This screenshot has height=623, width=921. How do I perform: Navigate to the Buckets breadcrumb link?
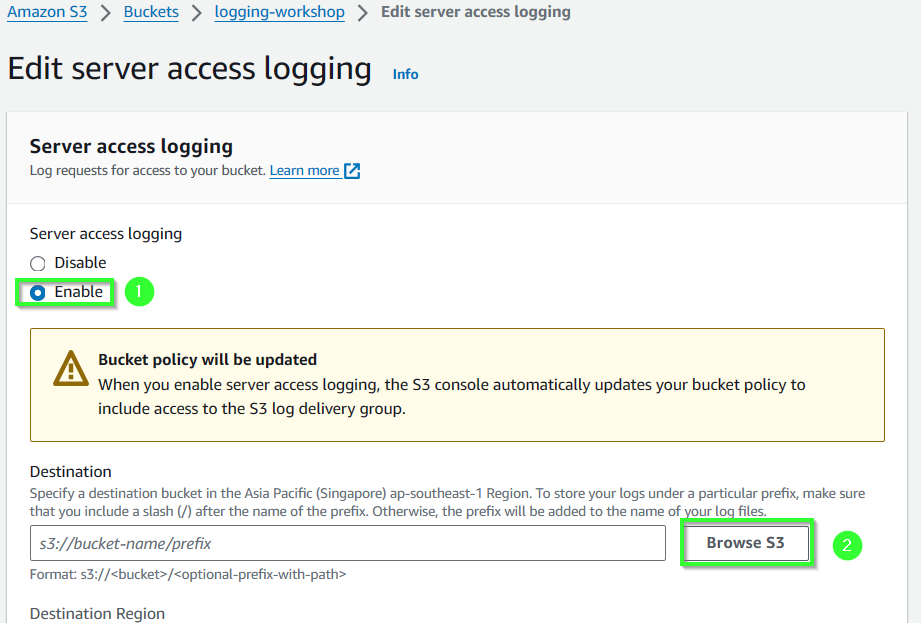[151, 12]
